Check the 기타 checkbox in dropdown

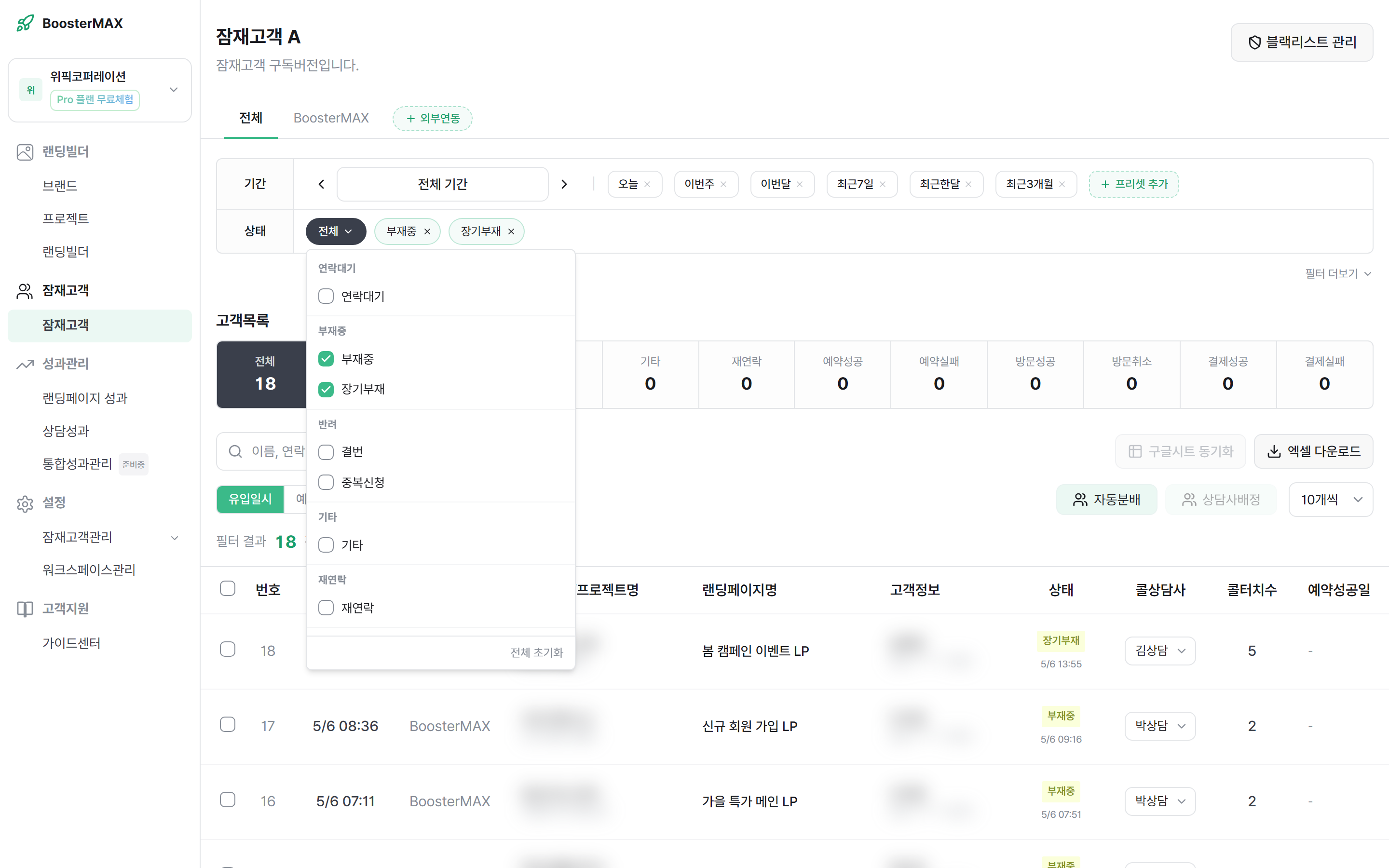click(x=326, y=545)
